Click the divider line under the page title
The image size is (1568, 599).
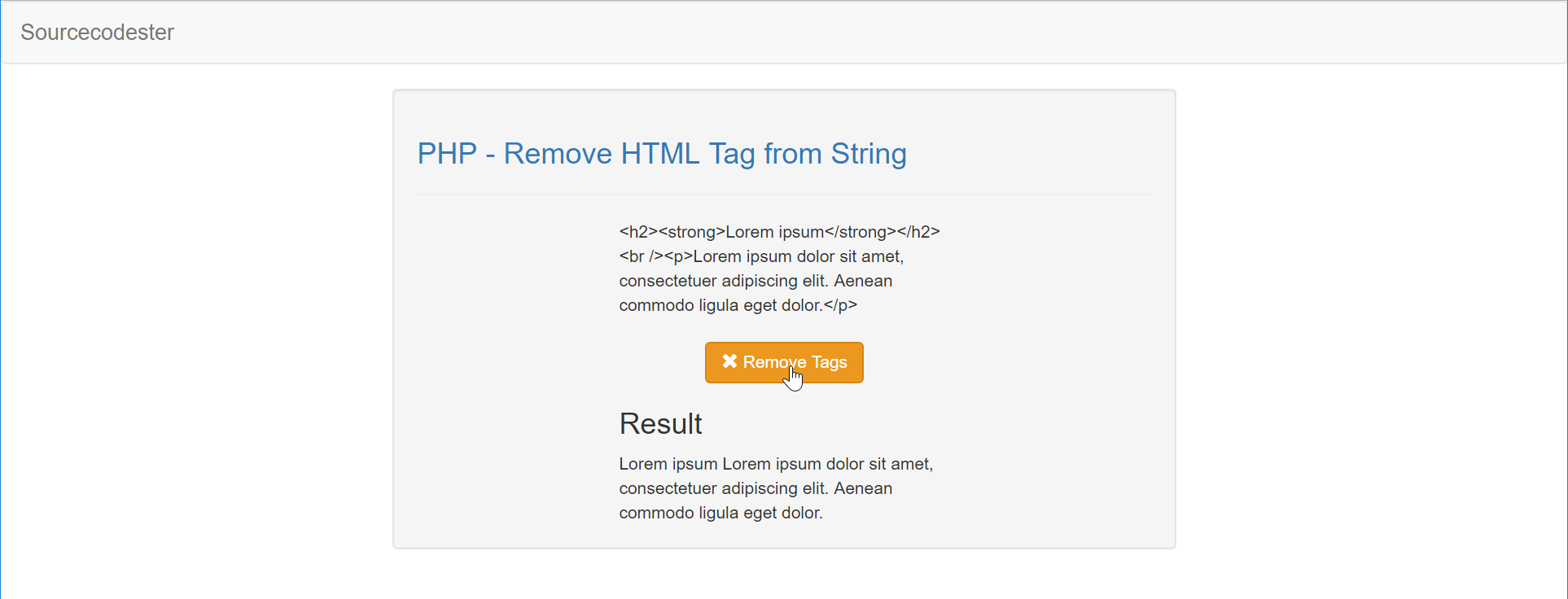click(783, 194)
